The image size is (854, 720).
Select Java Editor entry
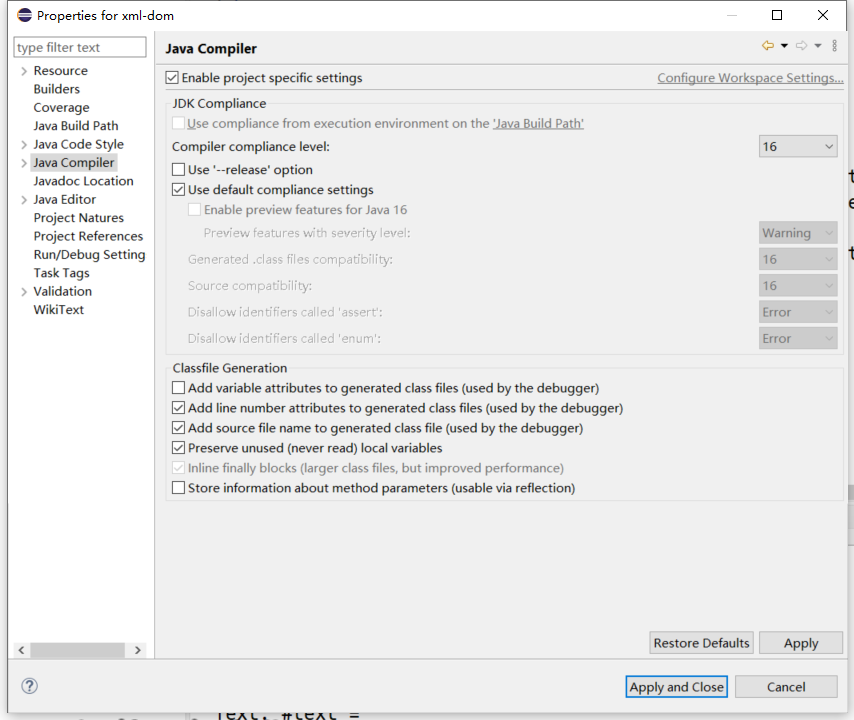pos(65,199)
